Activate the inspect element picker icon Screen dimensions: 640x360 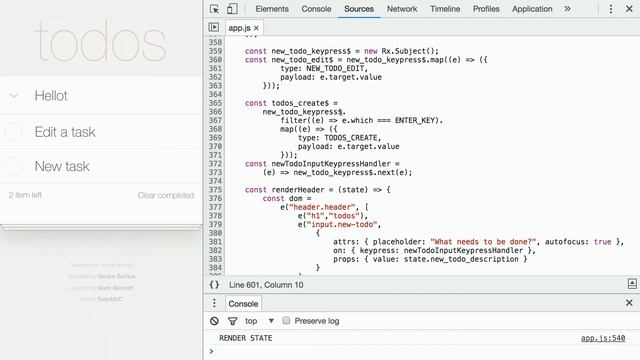pyautogui.click(x=214, y=9)
